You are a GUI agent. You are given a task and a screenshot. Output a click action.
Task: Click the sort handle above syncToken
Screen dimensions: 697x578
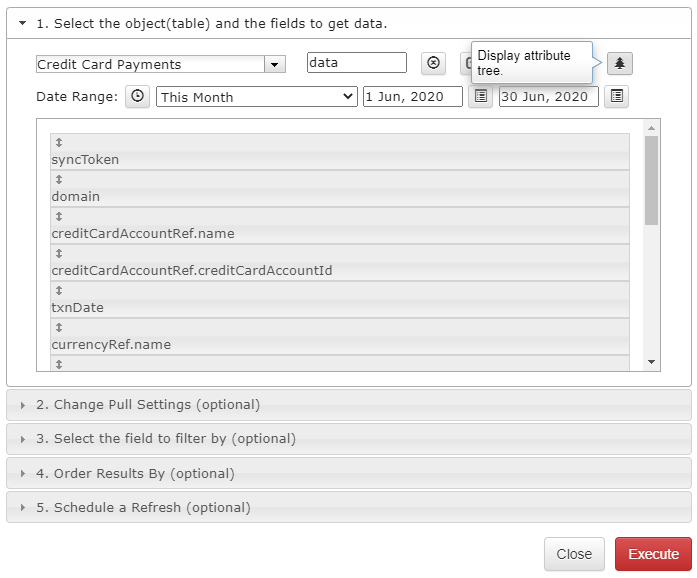(59, 143)
